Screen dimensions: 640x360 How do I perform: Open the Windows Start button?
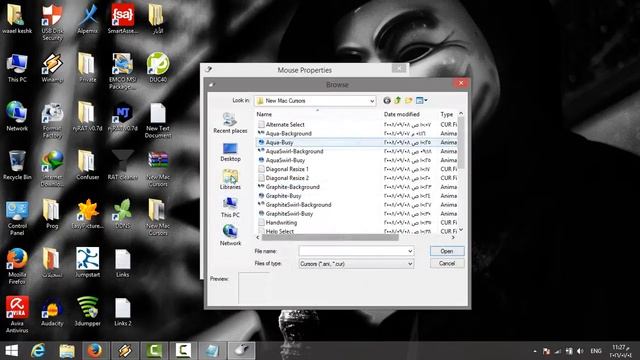coord(11,351)
